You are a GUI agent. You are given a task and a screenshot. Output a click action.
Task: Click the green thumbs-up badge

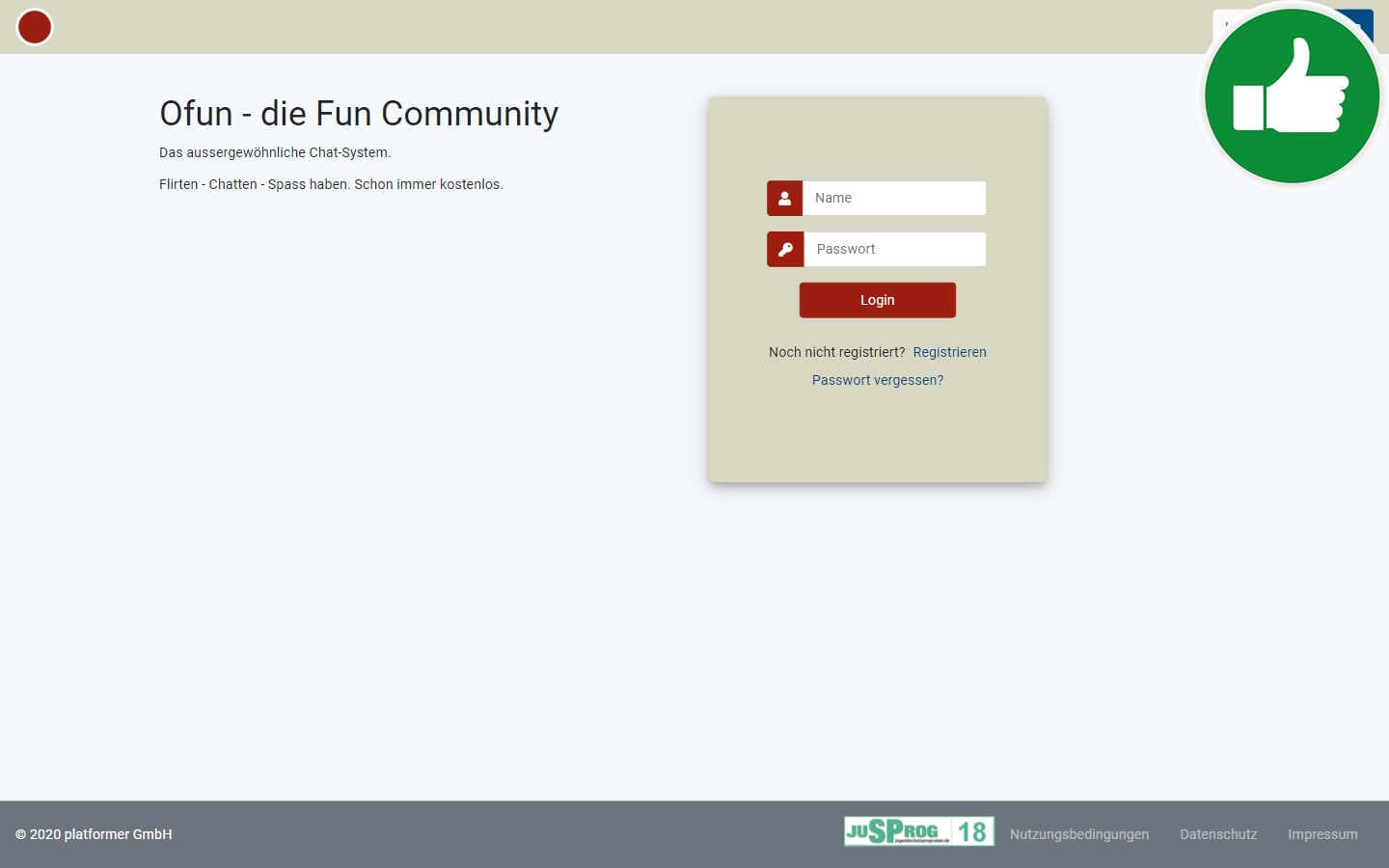[1292, 95]
